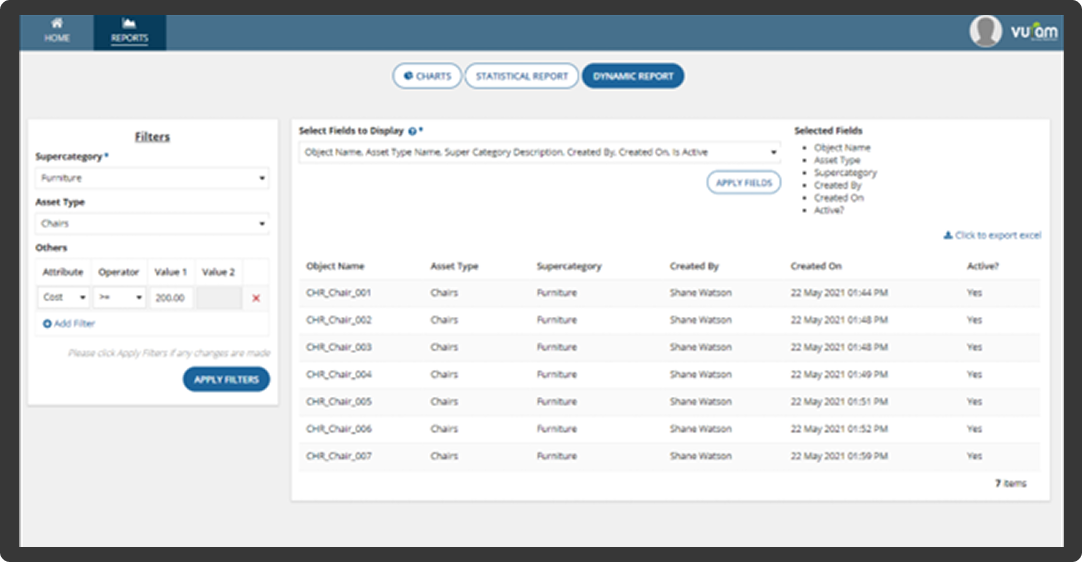Click the Asset Type column header

tap(454, 267)
